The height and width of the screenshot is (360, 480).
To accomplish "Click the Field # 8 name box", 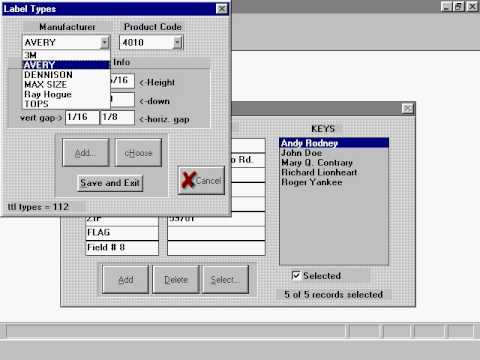I will [x=122, y=248].
